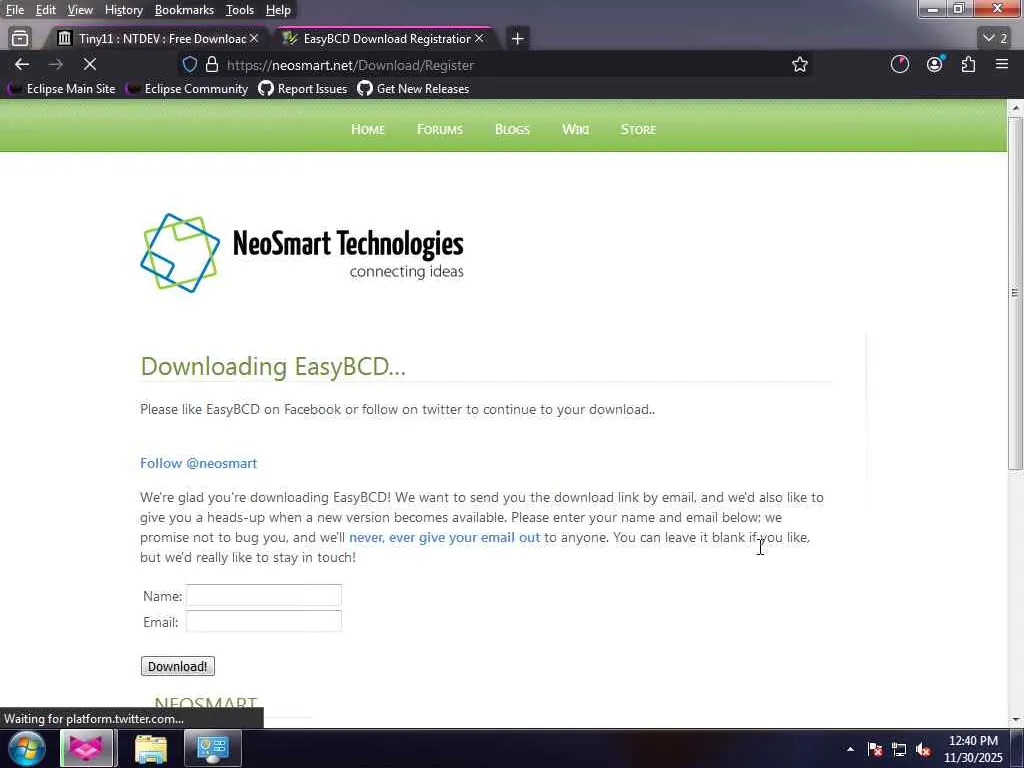Click the pink circular toolbar icon
Viewport: 1024px width, 768px height.
pos(900,64)
